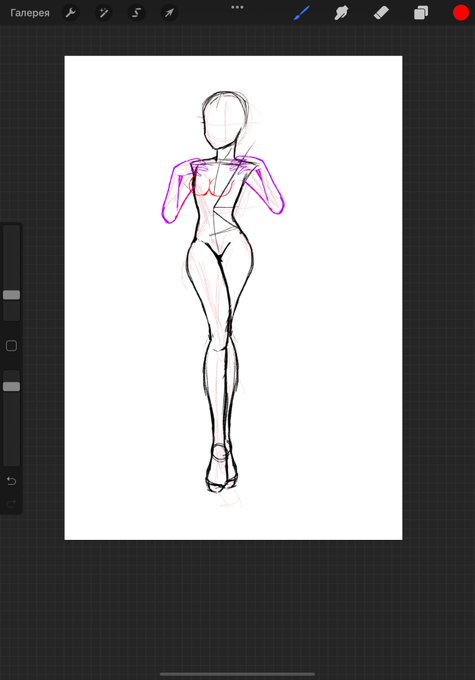This screenshot has width=475, height=680.
Task: Select the Smudge finger tool
Action: point(341,13)
